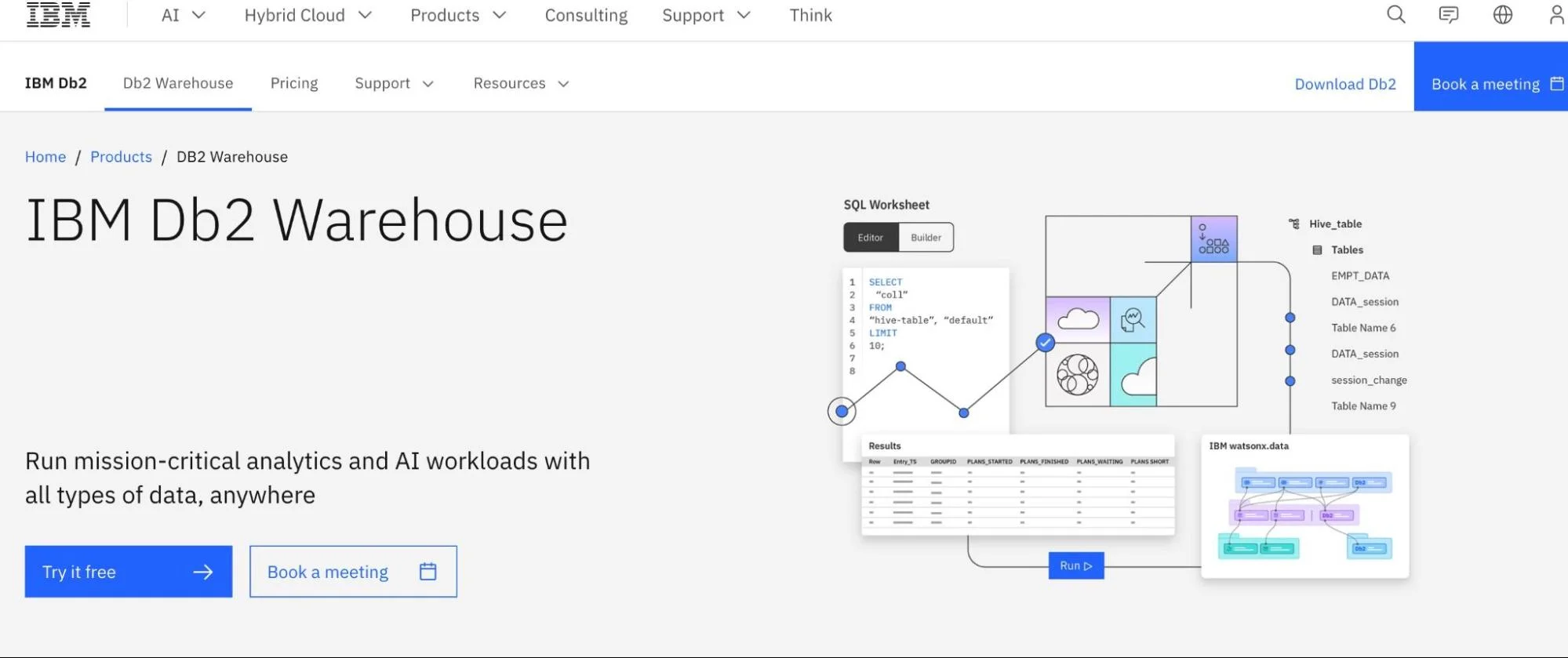Open the search magnifier icon

pyautogui.click(x=1395, y=15)
